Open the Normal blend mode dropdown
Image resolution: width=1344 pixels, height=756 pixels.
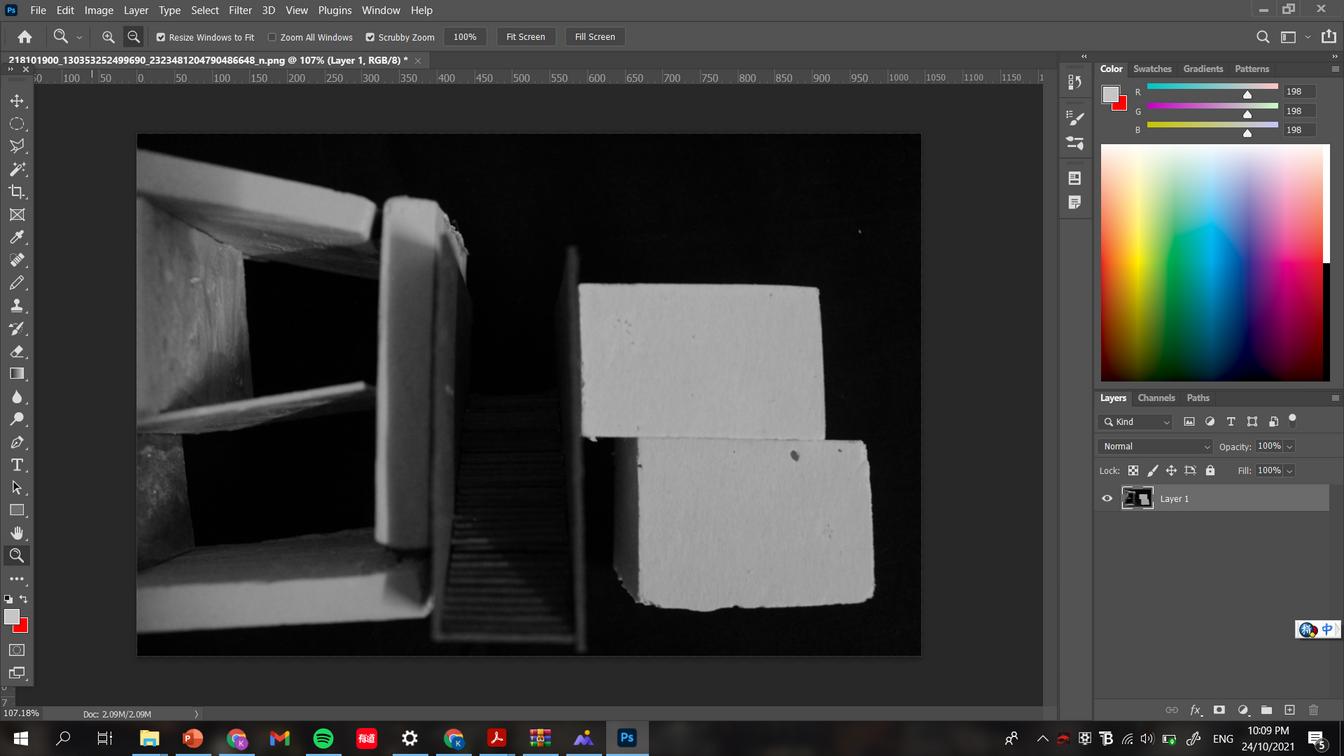click(1155, 446)
